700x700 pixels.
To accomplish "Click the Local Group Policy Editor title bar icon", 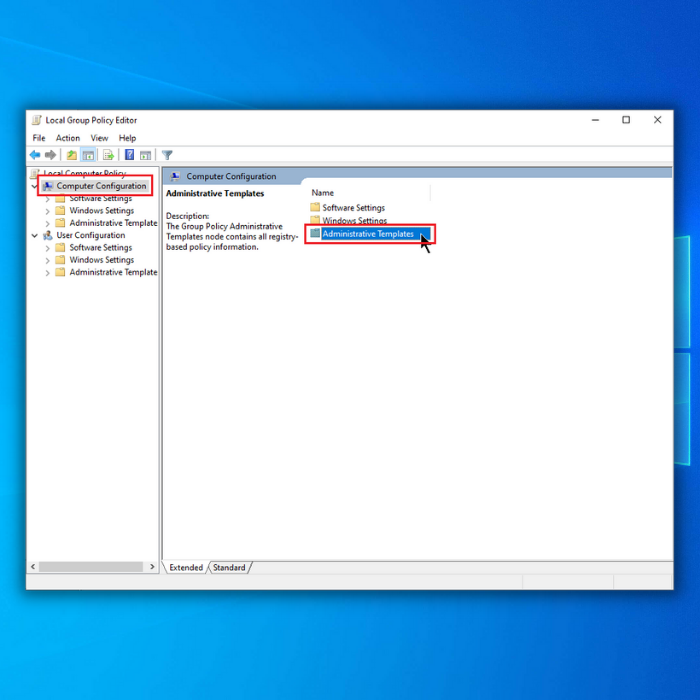I will coord(37,120).
